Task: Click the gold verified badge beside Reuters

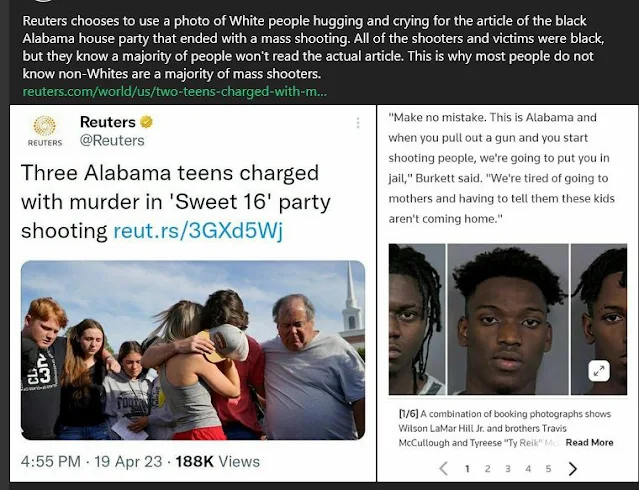Action: click(146, 122)
